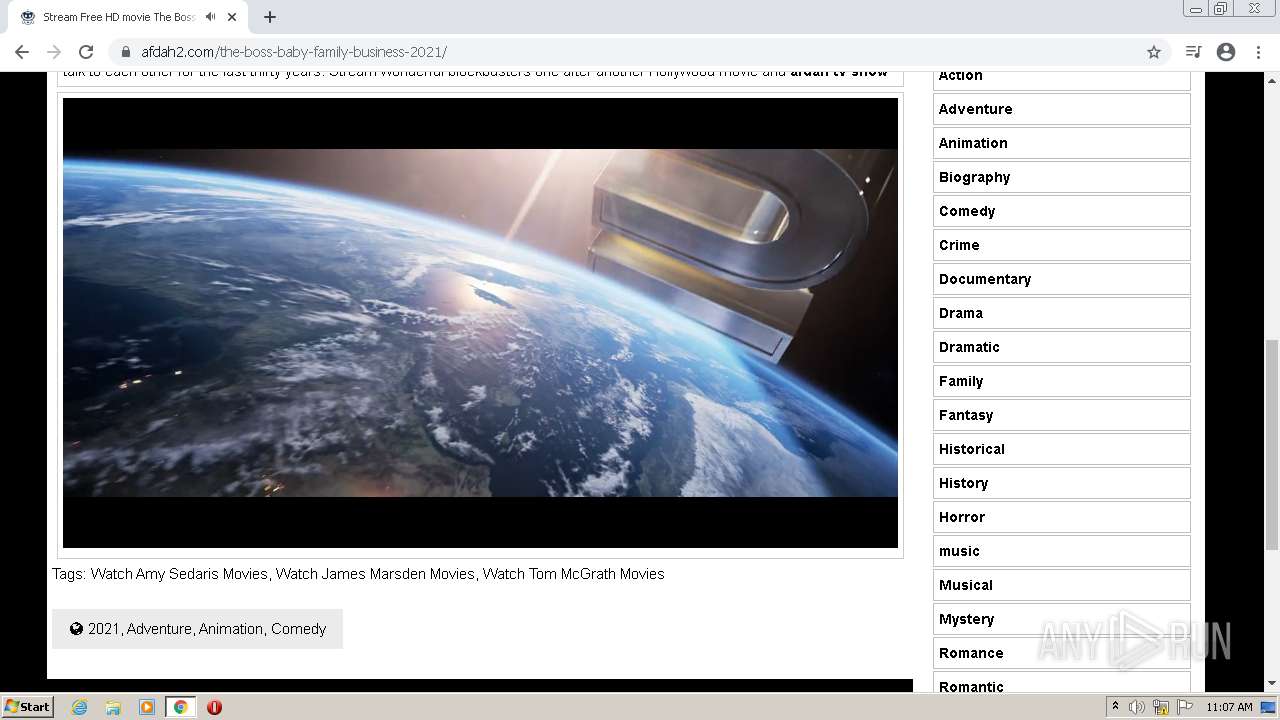Open the Musical genre category
Viewport: 1280px width, 720px height.
point(1062,585)
